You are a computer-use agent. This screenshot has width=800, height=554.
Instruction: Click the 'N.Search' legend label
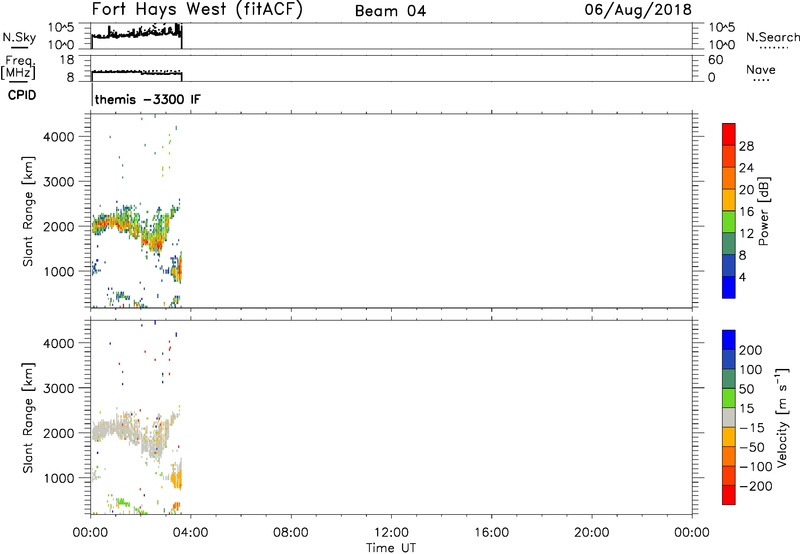772,37
